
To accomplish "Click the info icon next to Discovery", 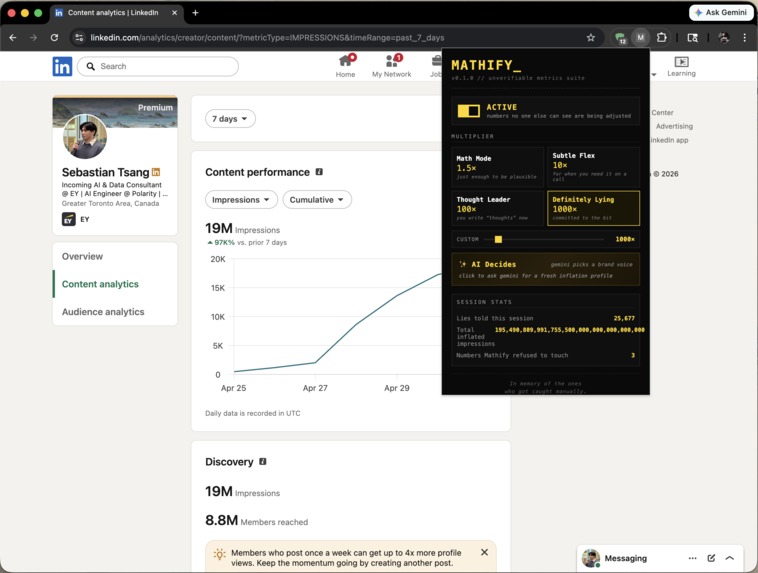I will coord(262,461).
